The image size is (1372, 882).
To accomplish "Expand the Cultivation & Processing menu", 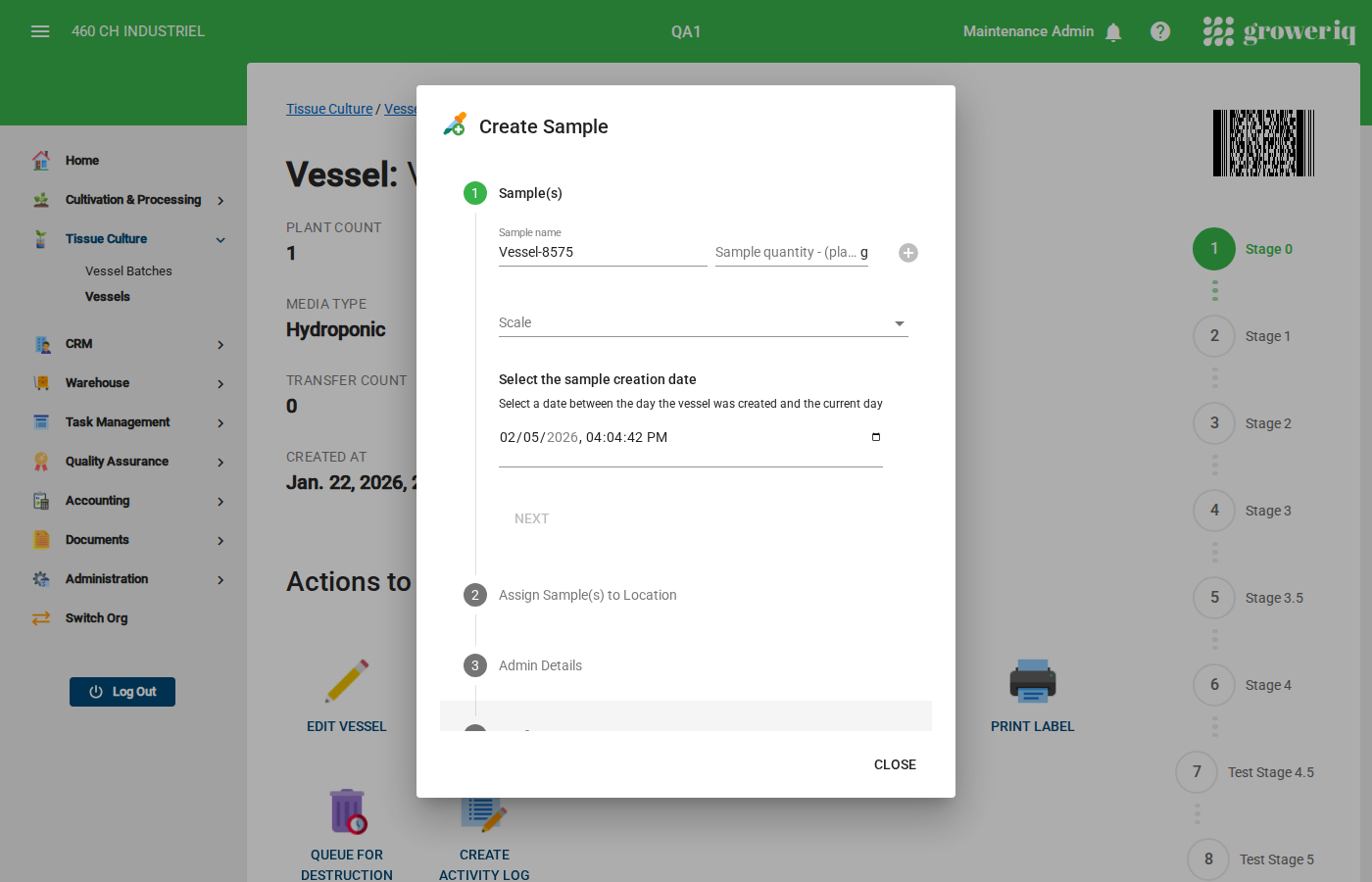I will click(x=220, y=200).
